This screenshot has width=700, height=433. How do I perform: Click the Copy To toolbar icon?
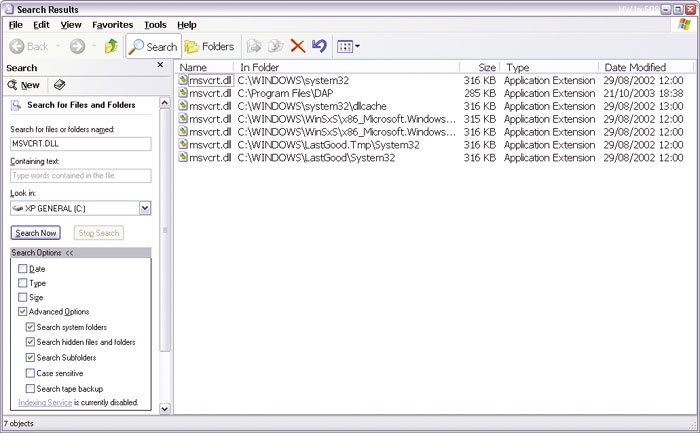tap(275, 46)
